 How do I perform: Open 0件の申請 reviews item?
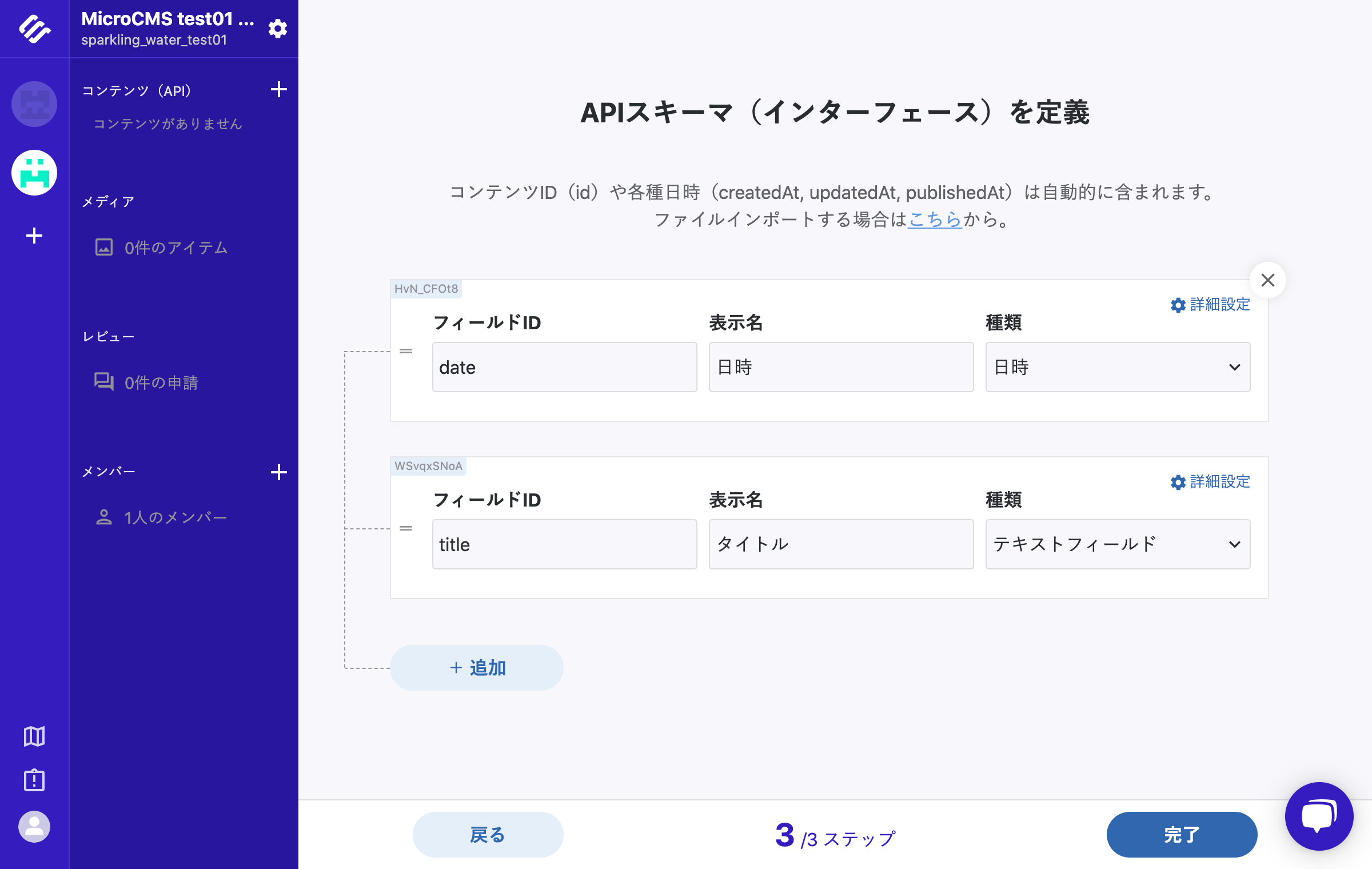[146, 382]
